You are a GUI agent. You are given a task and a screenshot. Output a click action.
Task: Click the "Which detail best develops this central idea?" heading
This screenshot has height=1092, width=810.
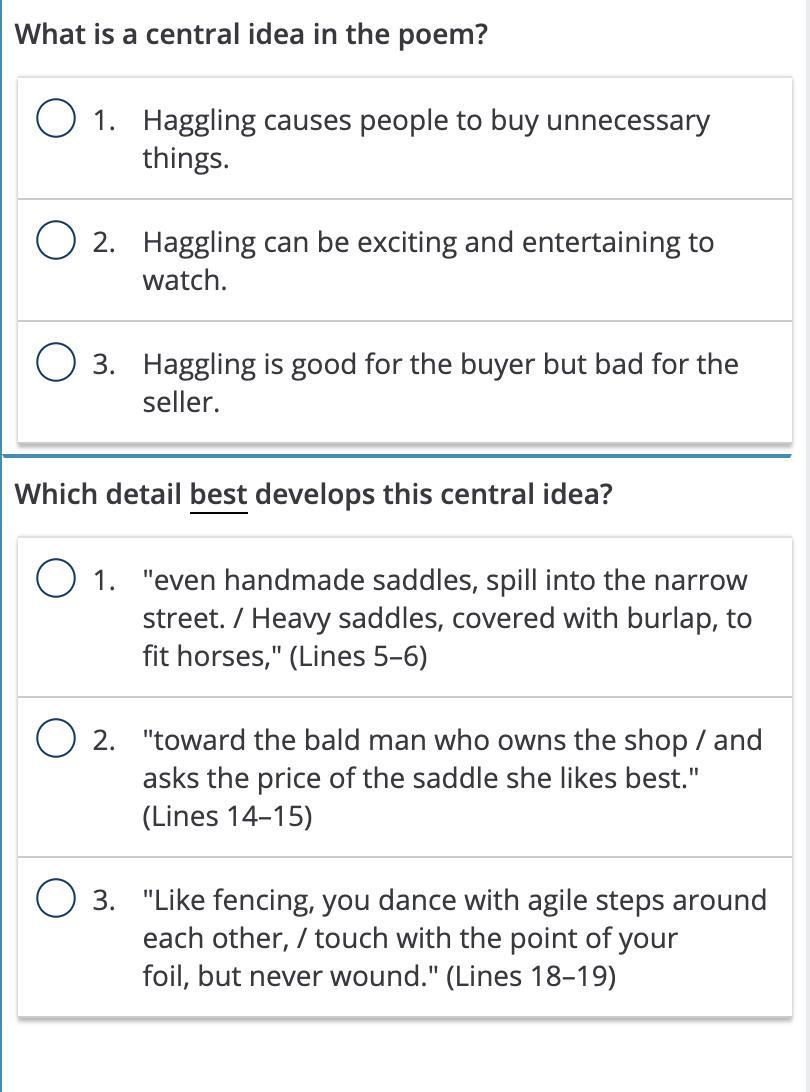click(x=314, y=494)
